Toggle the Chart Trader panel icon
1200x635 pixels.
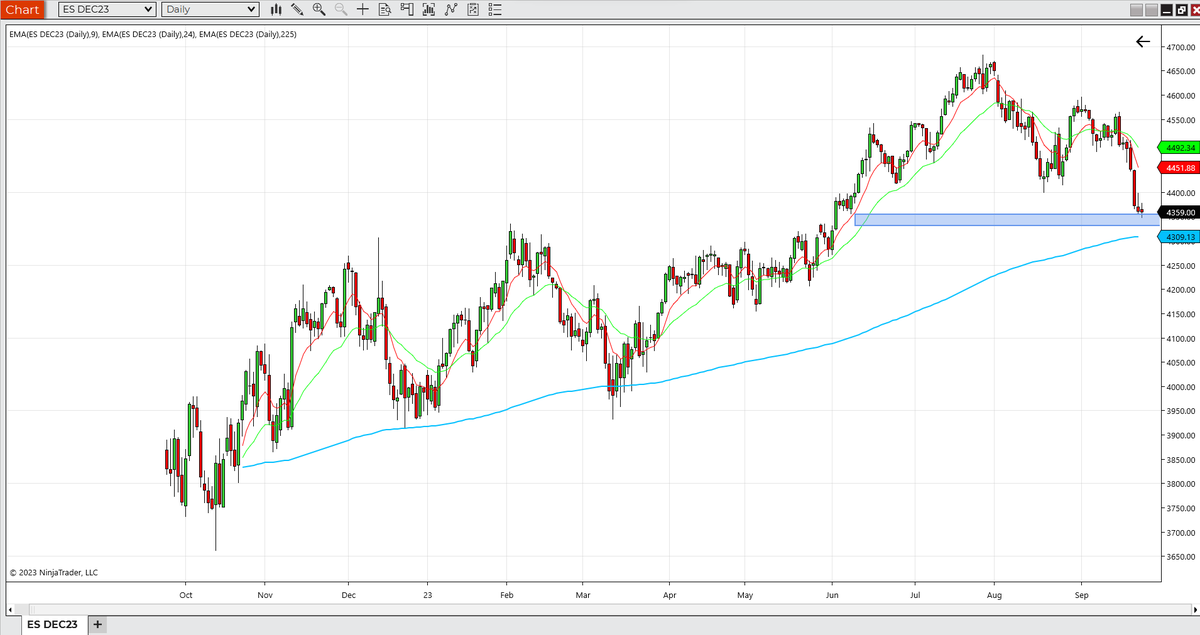pos(406,10)
